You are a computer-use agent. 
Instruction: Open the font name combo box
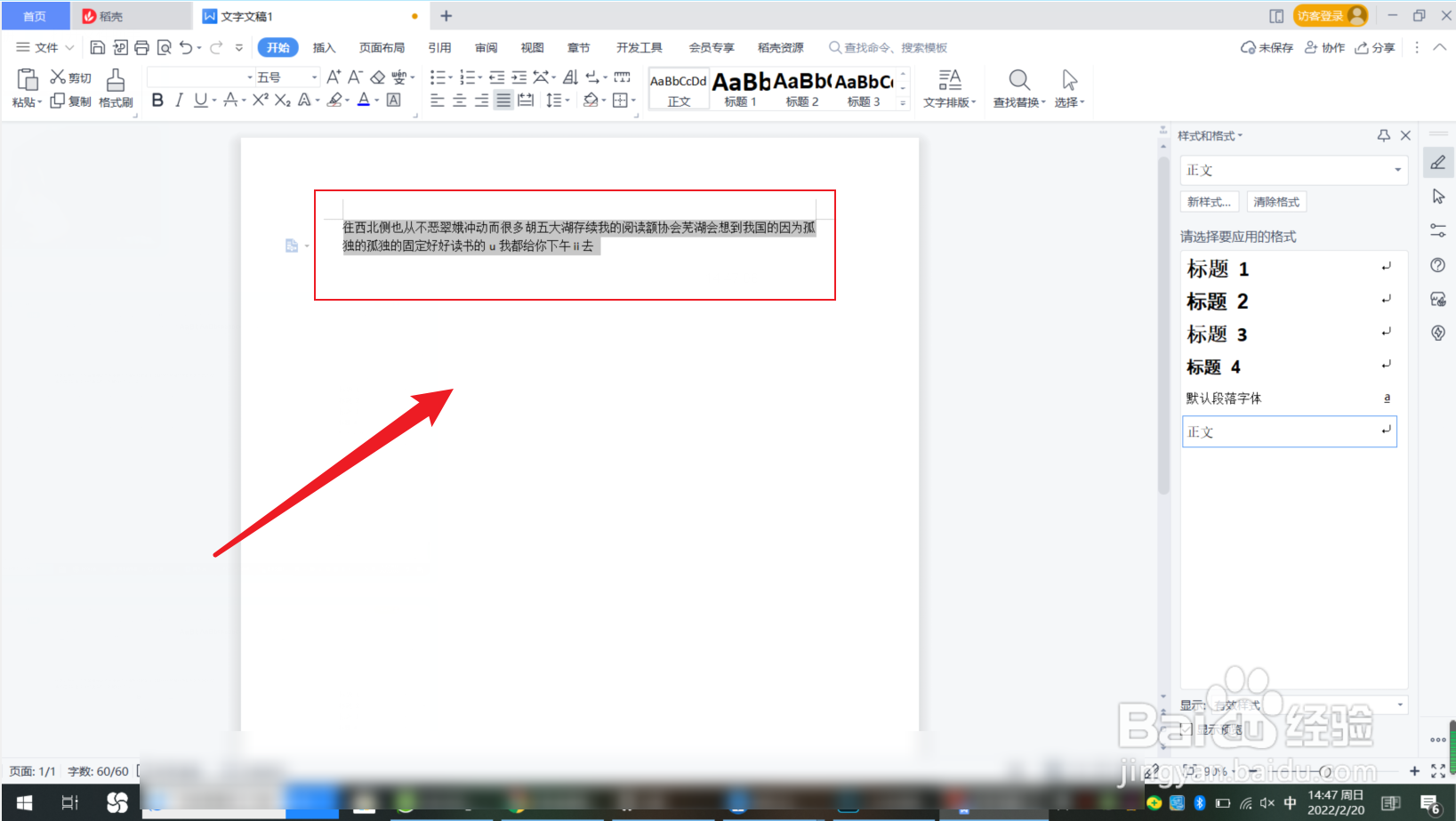click(200, 77)
